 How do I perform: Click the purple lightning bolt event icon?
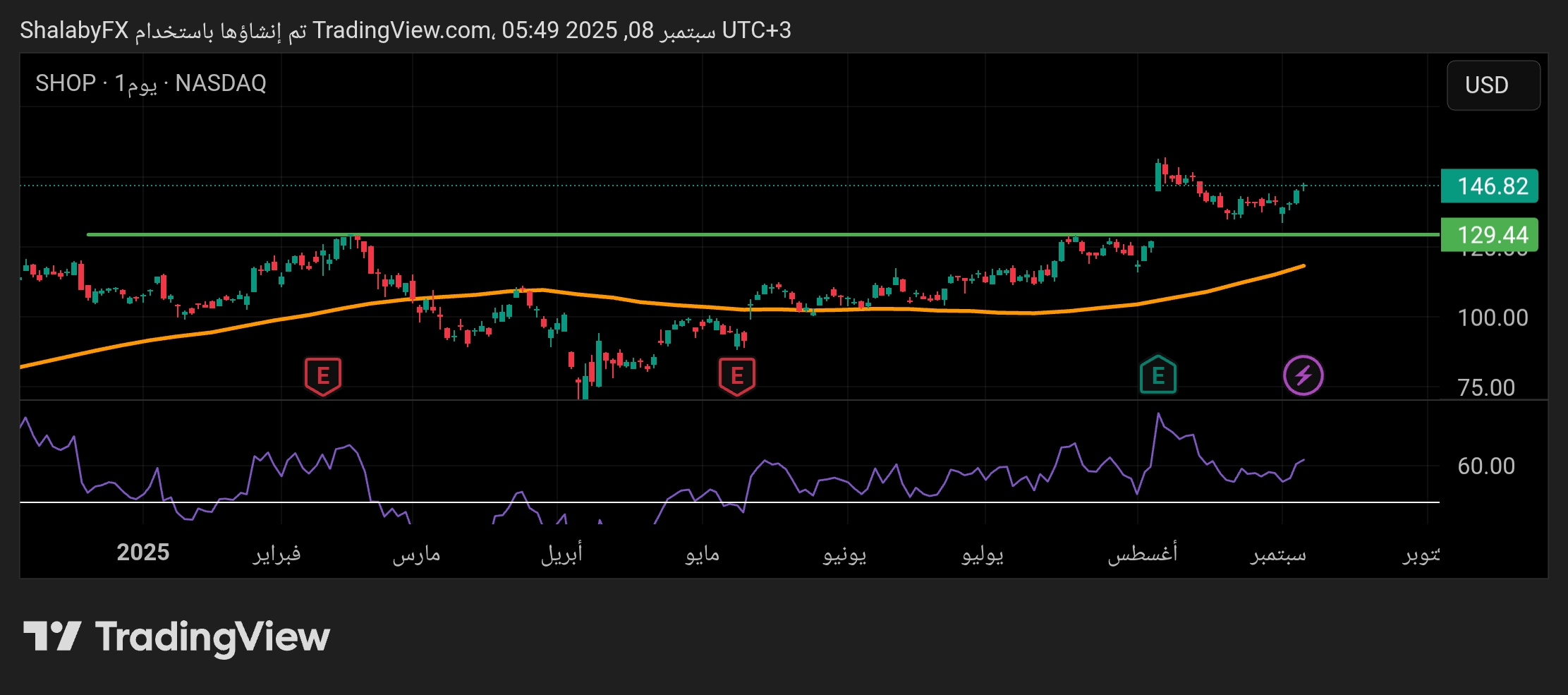1303,375
